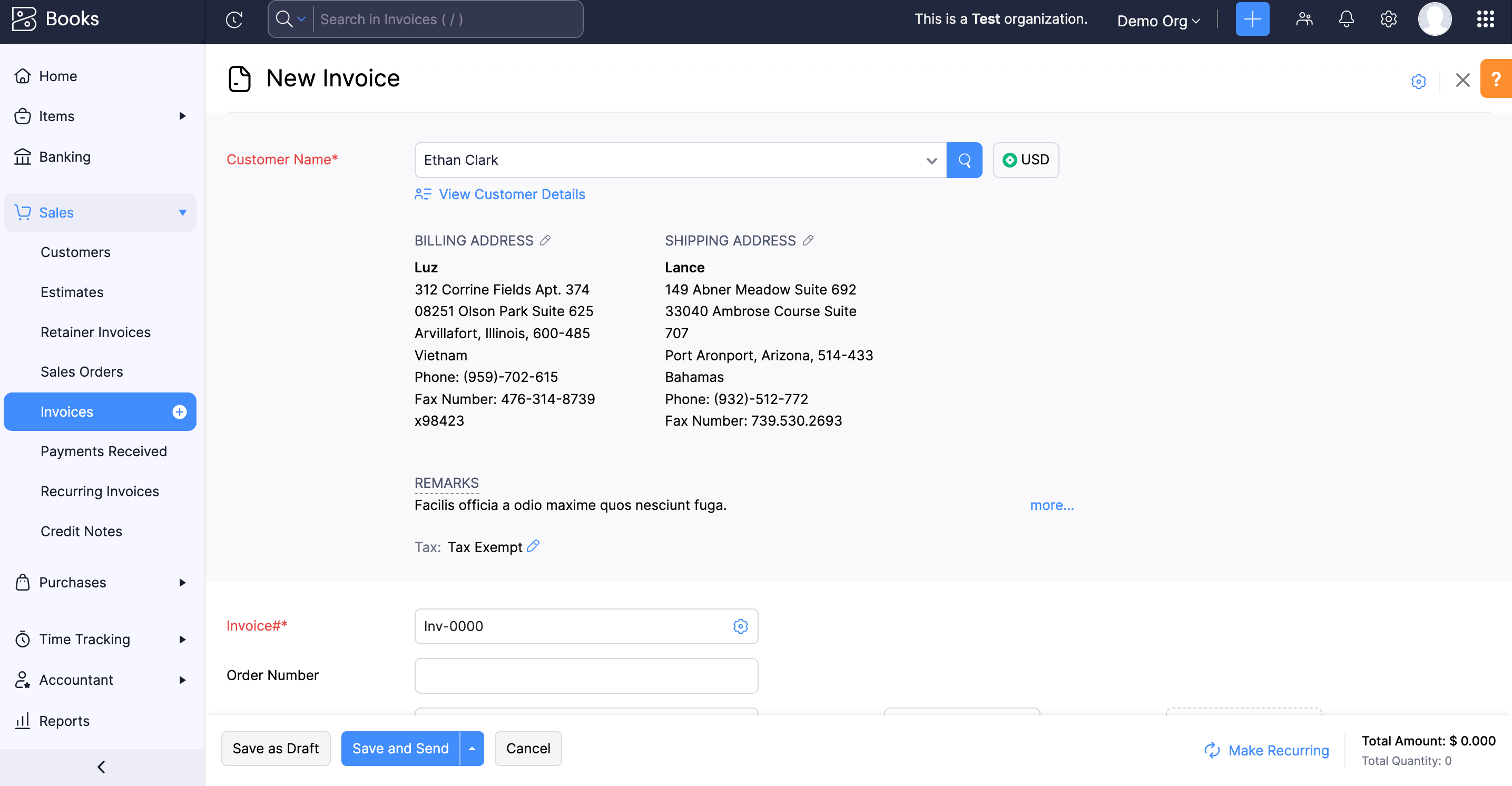This screenshot has height=786, width=1512.
Task: Edit the billing address using the pencil icon
Action: pyautogui.click(x=546, y=240)
